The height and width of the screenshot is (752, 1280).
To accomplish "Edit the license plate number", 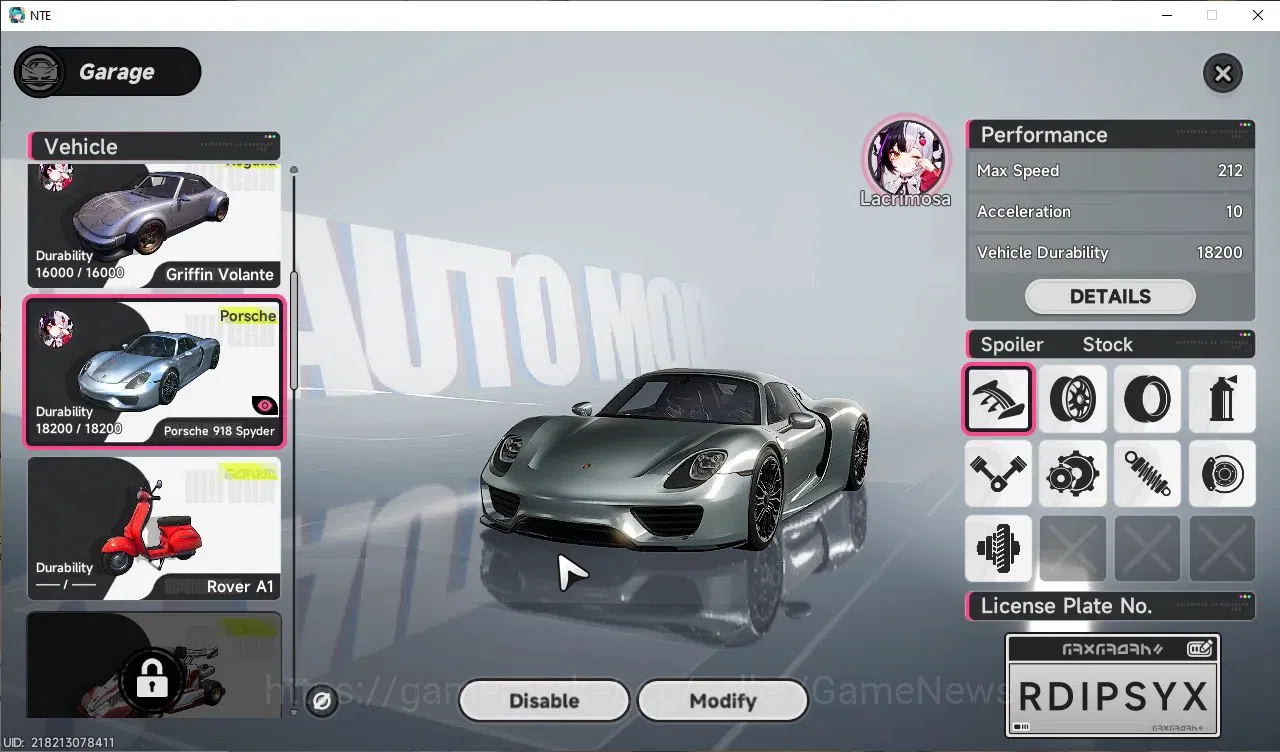I will (1200, 649).
